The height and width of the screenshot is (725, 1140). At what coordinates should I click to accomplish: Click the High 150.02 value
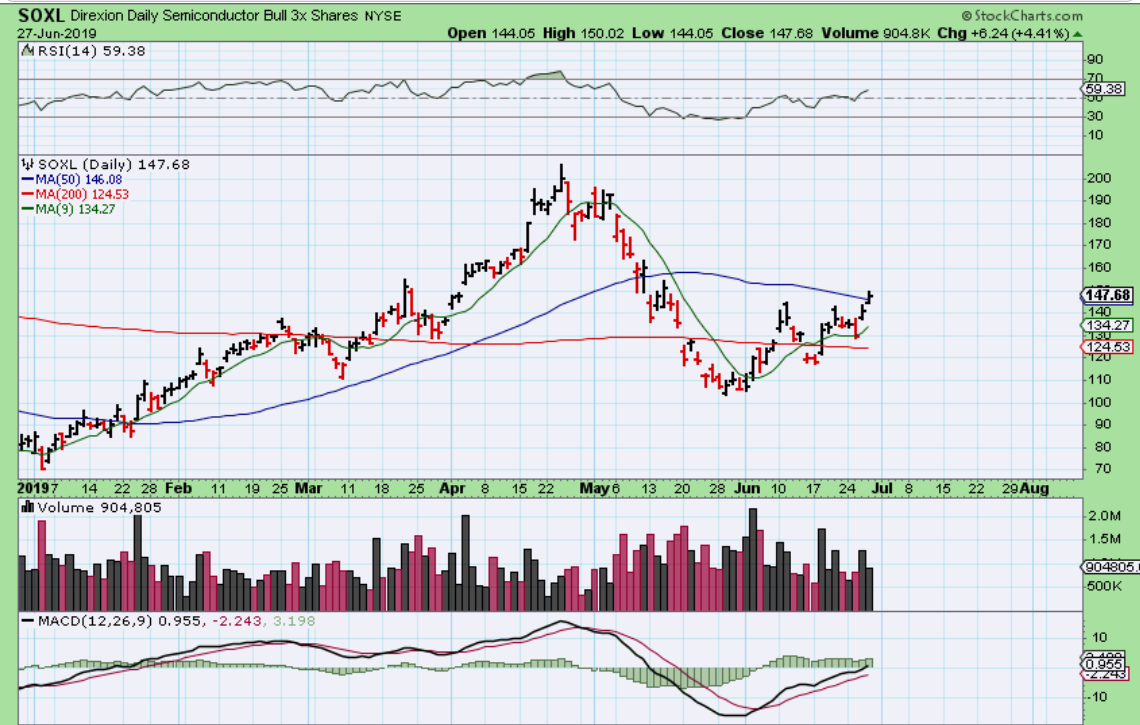[584, 33]
